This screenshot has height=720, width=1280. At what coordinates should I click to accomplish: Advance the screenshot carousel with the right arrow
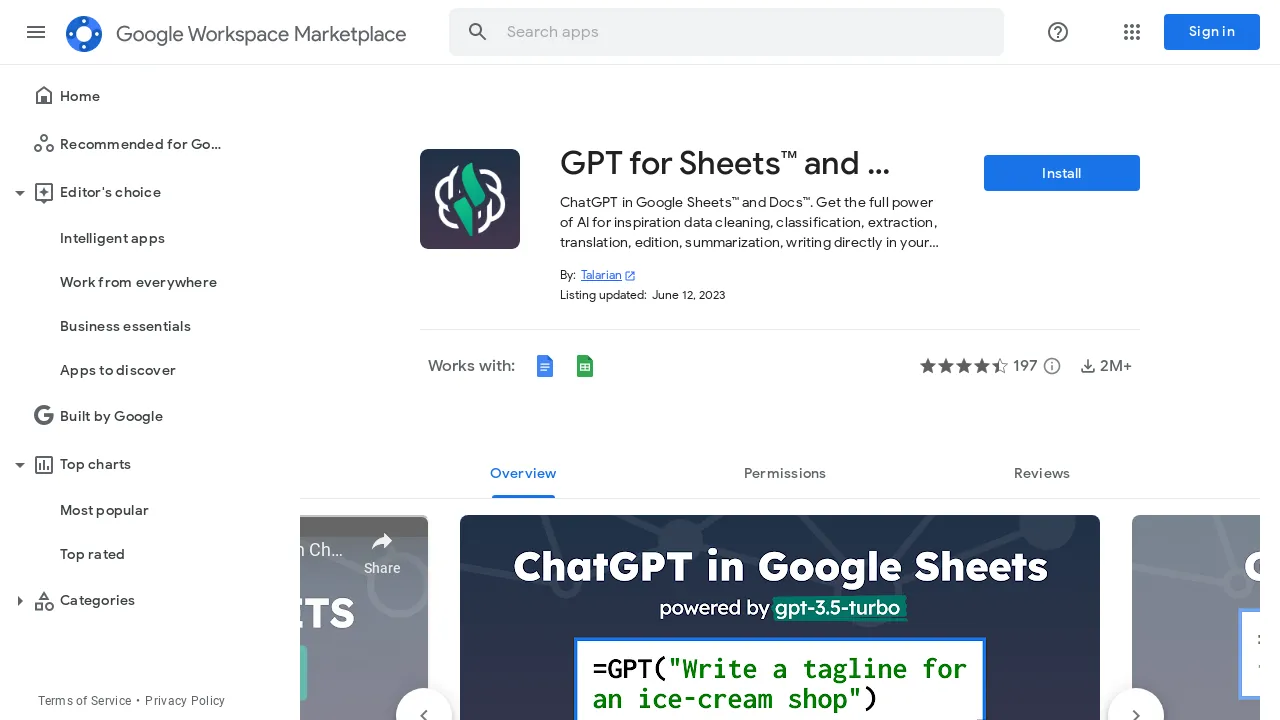1136,716
